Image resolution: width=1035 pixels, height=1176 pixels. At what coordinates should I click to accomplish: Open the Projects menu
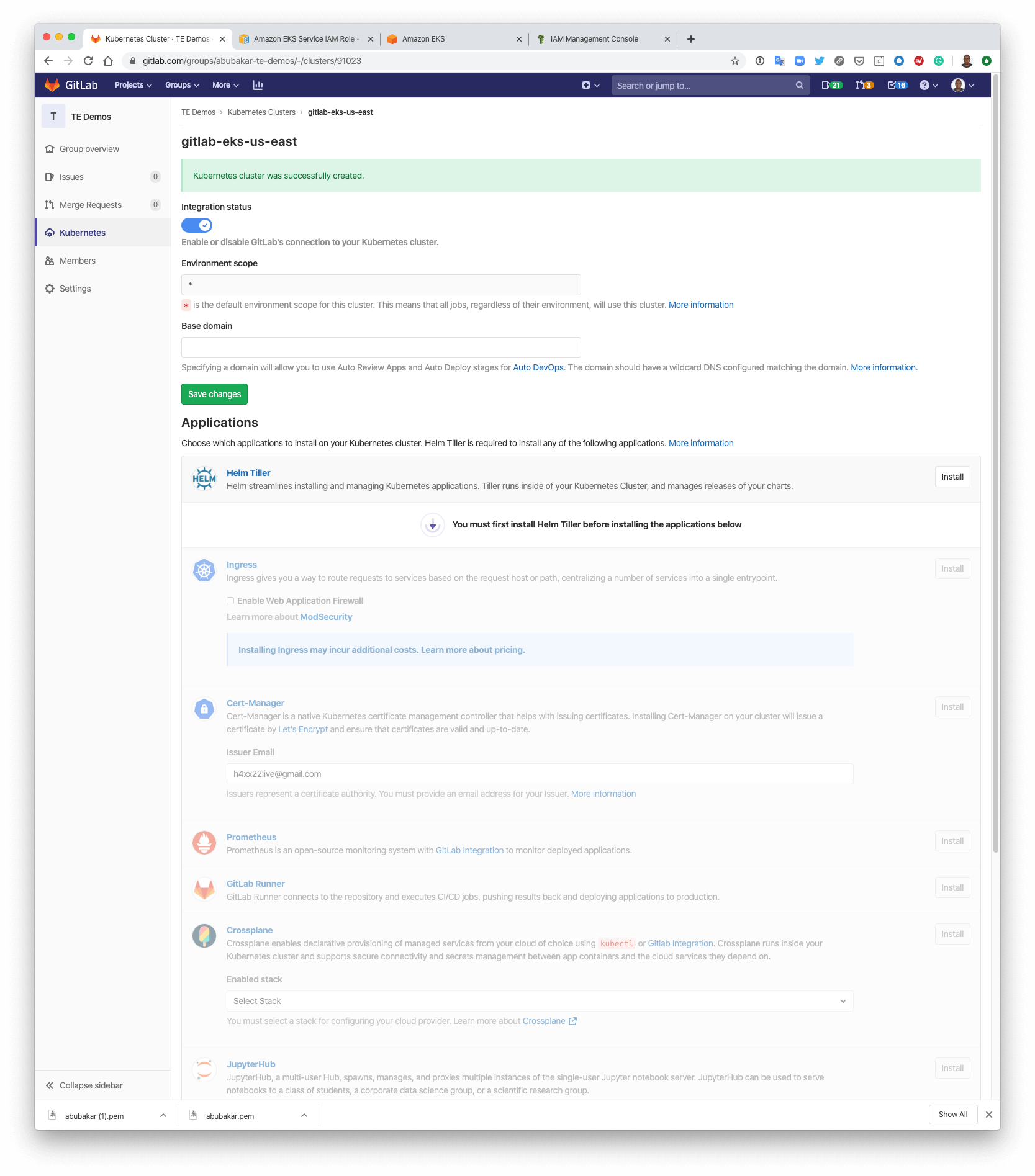133,85
